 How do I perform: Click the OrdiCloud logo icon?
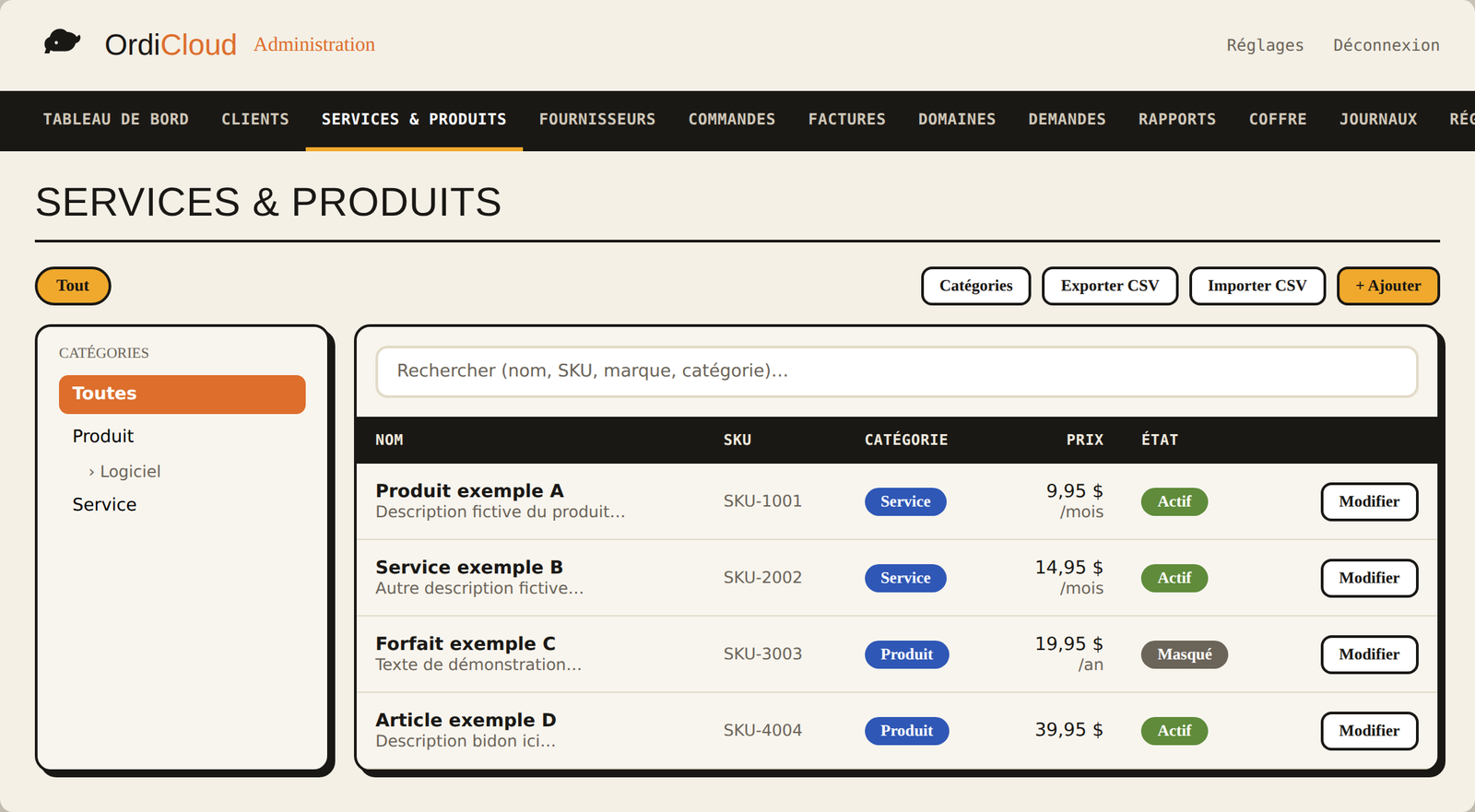point(62,42)
